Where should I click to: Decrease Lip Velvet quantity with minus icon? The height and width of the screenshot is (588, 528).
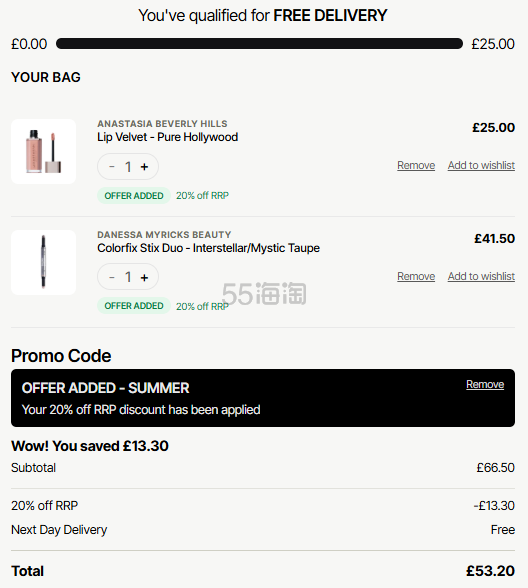112,166
